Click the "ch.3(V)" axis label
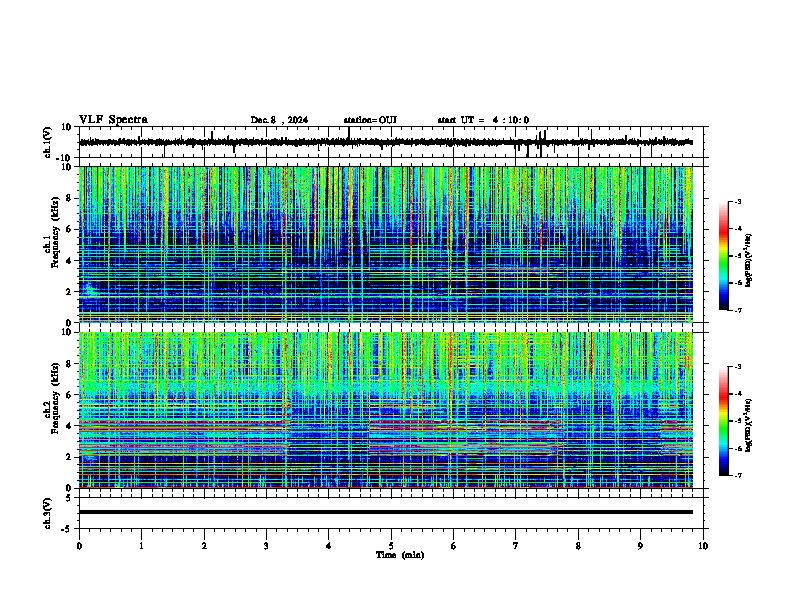 click(x=48, y=514)
